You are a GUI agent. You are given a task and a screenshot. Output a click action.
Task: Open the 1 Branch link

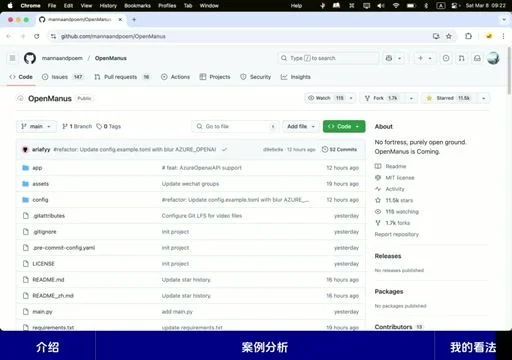click(77, 126)
